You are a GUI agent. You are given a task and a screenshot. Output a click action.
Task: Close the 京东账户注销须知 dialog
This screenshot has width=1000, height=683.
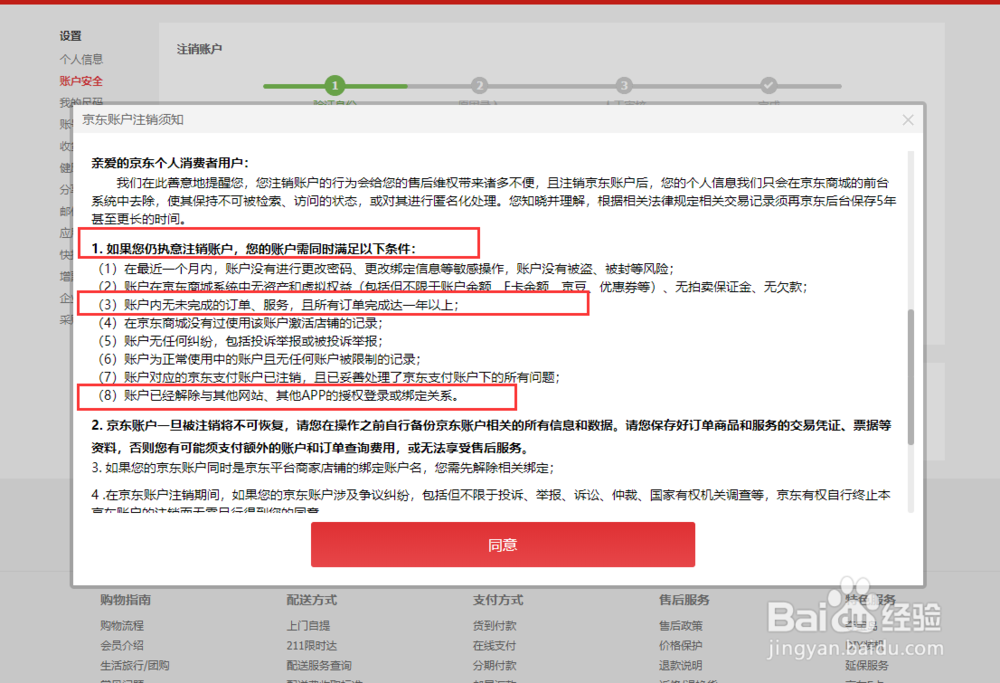point(908,120)
